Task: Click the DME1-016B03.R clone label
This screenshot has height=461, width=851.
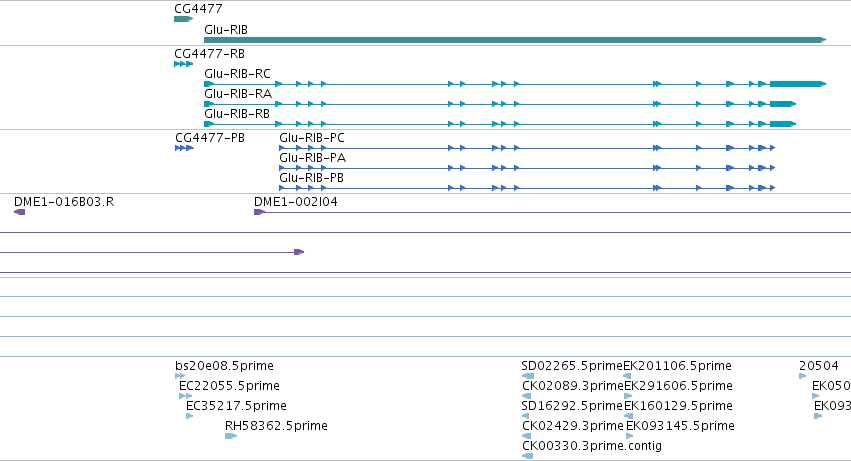Action: click(64, 202)
